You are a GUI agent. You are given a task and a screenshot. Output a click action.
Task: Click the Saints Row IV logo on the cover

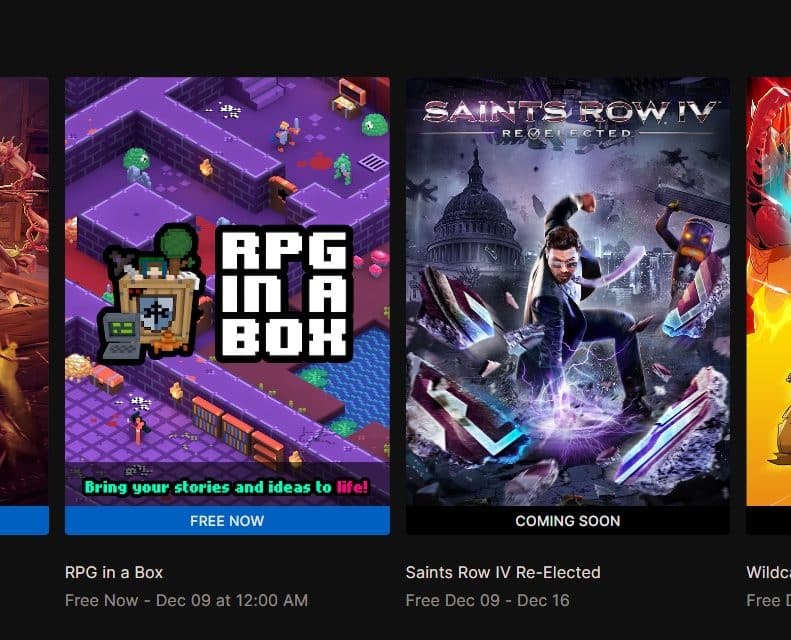(569, 119)
